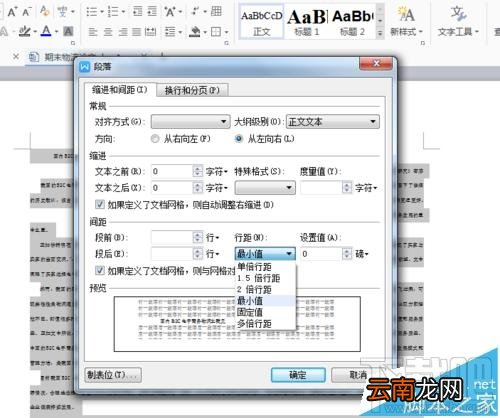Viewport: 500px width, 418px height.
Task: Align text left in ribbon
Action: [x=93, y=32]
